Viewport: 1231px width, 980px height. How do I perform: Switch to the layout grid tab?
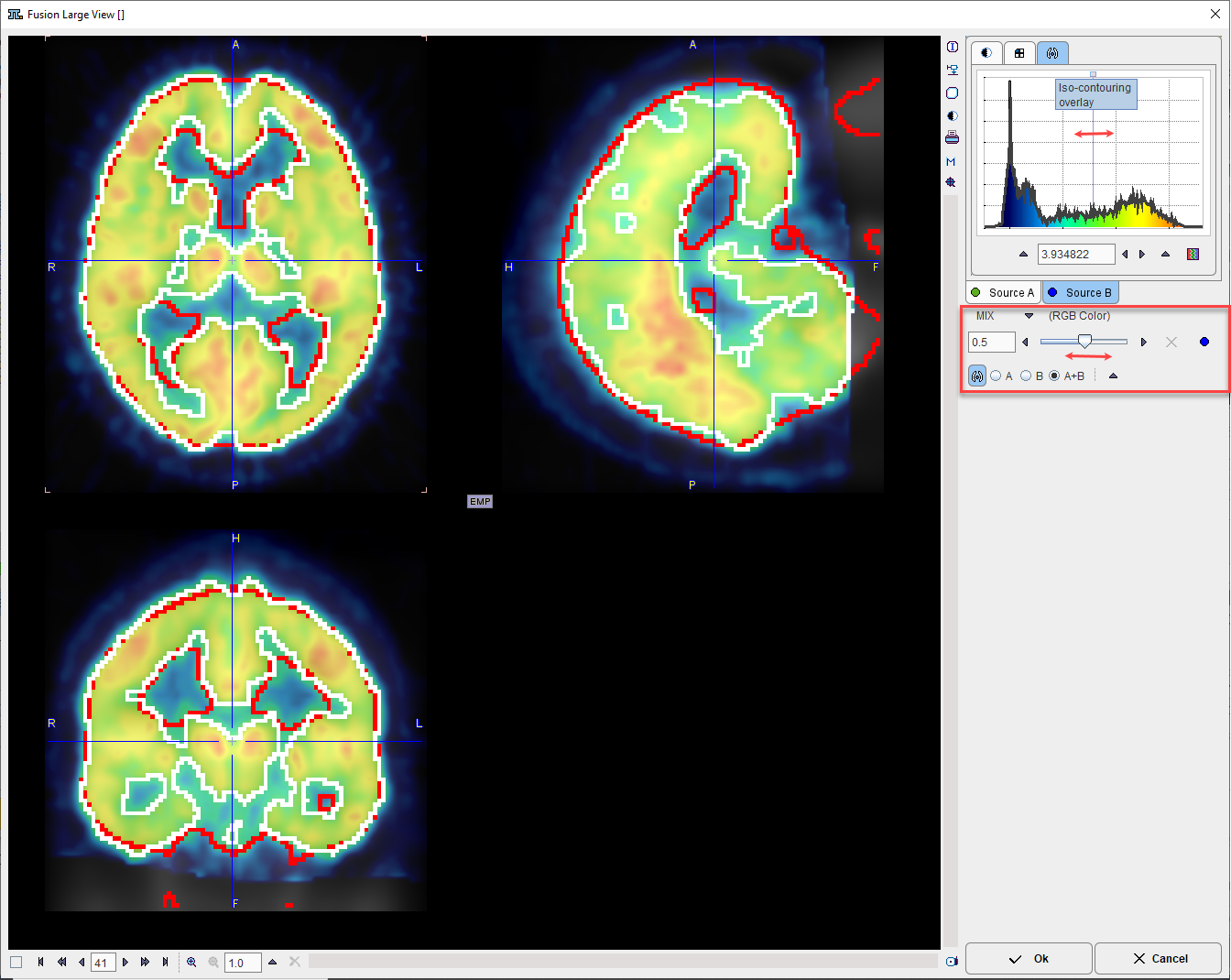pos(1019,53)
